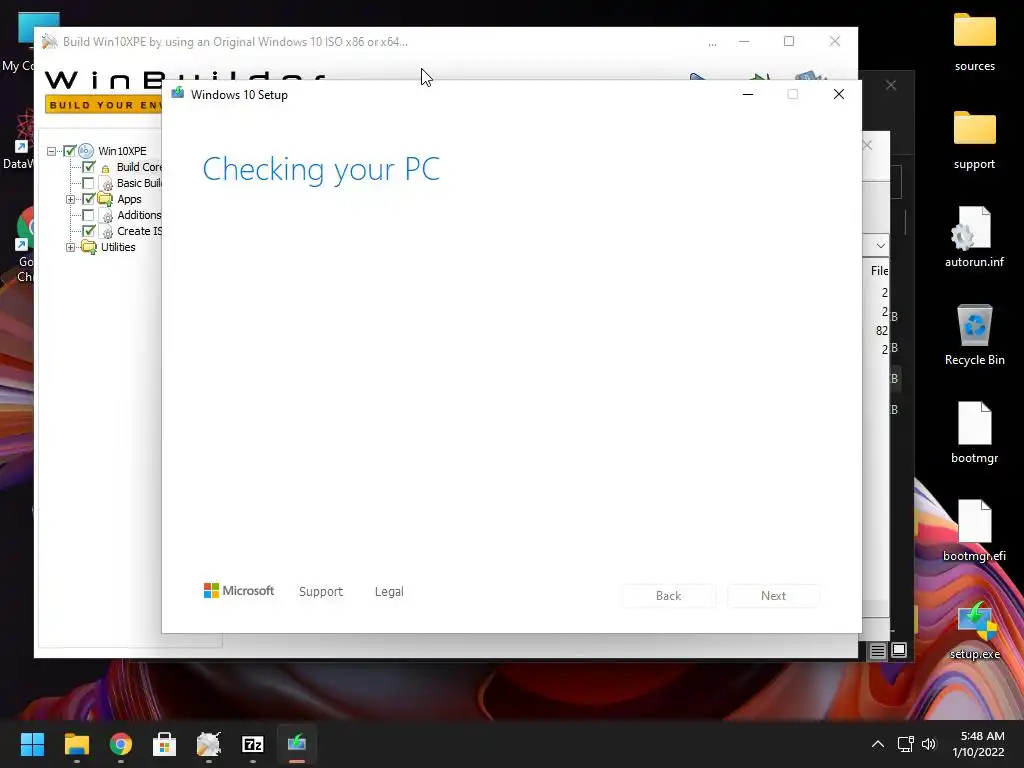Toggle the Basic Build checkbox
Viewport: 1024px width, 768px height.
click(88, 183)
